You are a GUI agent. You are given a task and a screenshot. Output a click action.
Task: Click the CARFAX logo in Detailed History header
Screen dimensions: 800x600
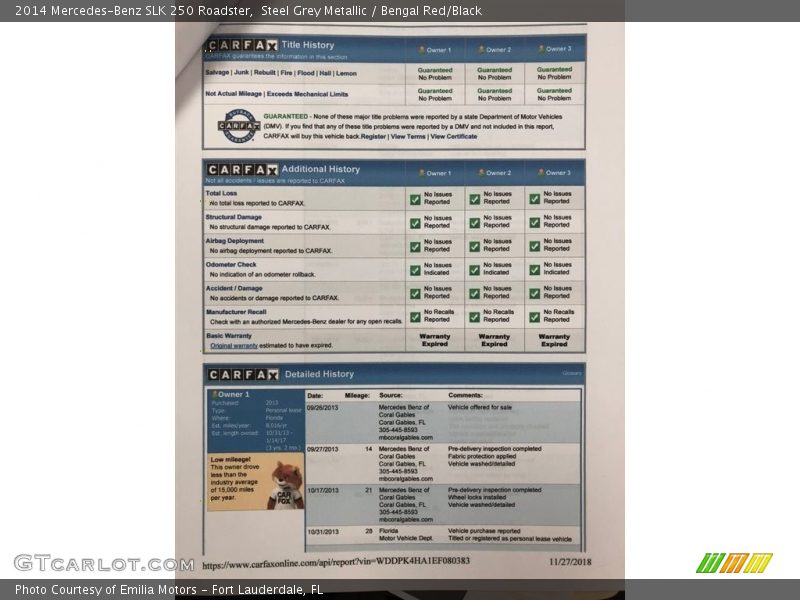pos(243,375)
